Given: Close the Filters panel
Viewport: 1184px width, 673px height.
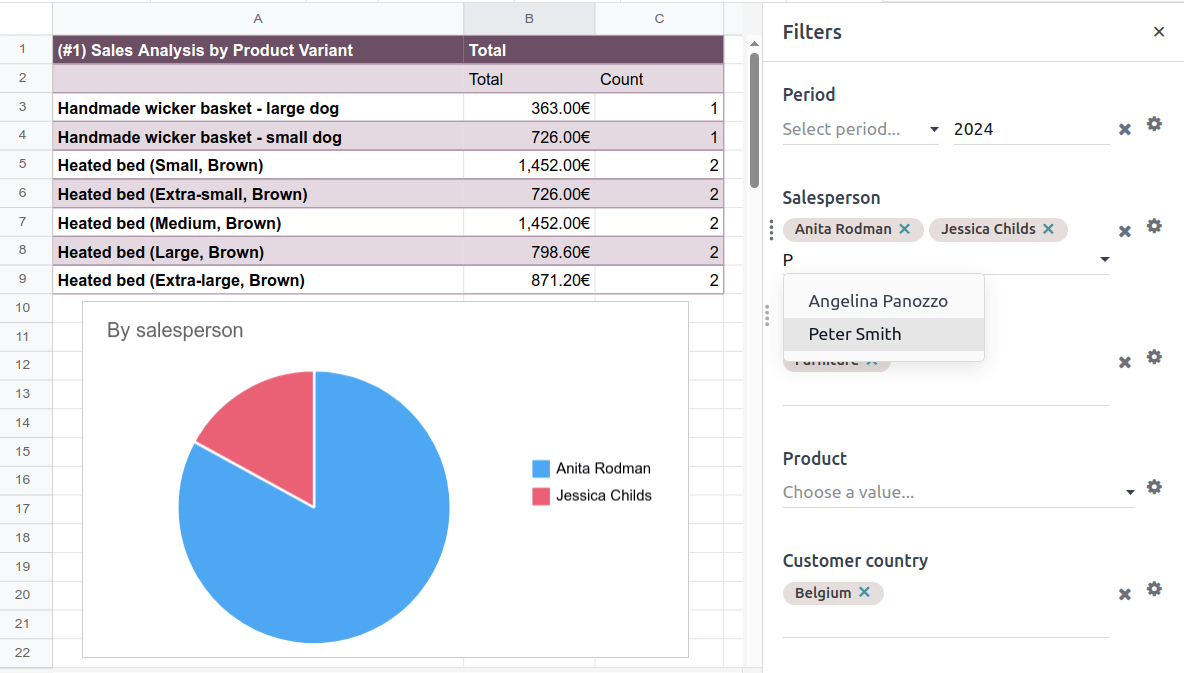Looking at the screenshot, I should click(1158, 31).
